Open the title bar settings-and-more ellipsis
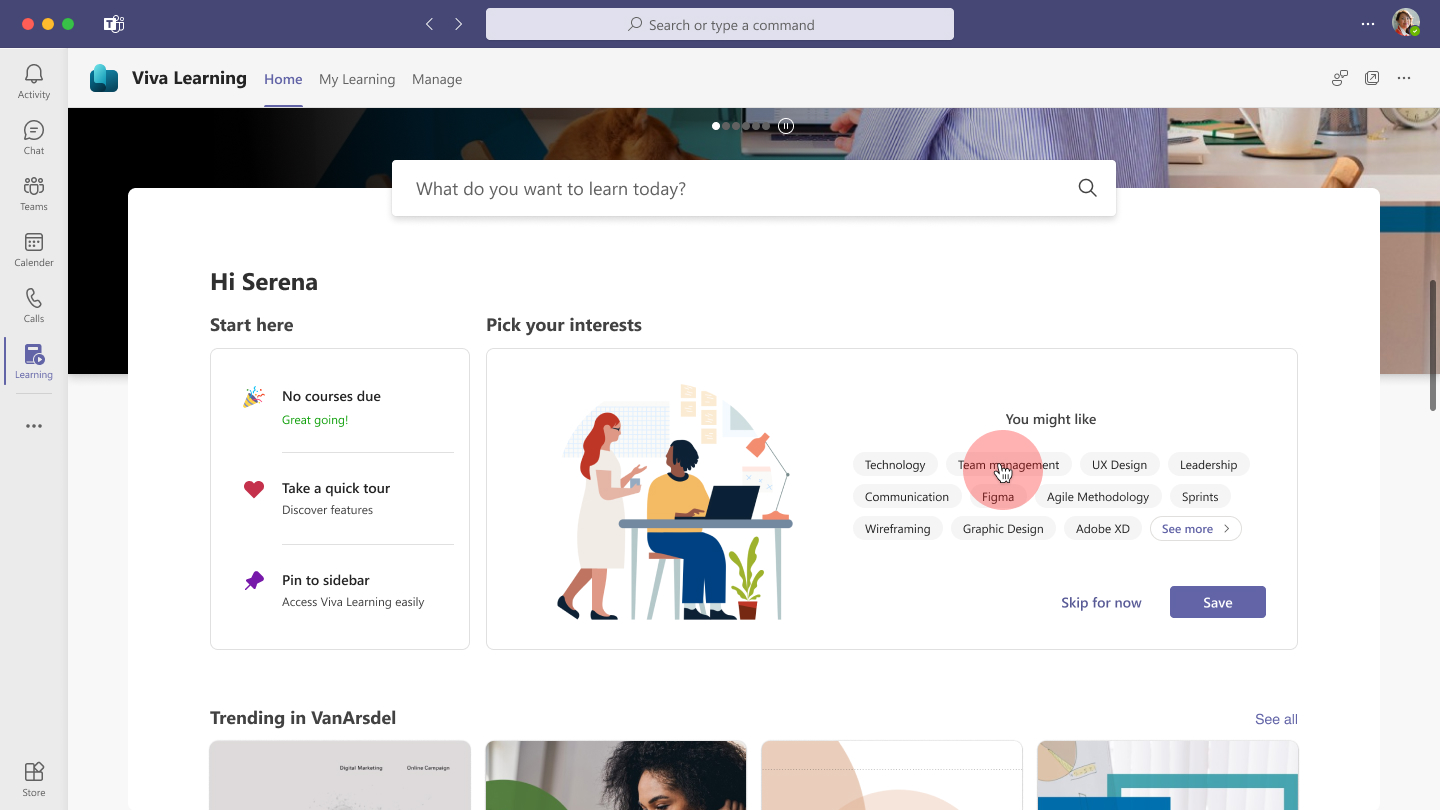The image size is (1440, 810). pyautogui.click(x=1368, y=24)
